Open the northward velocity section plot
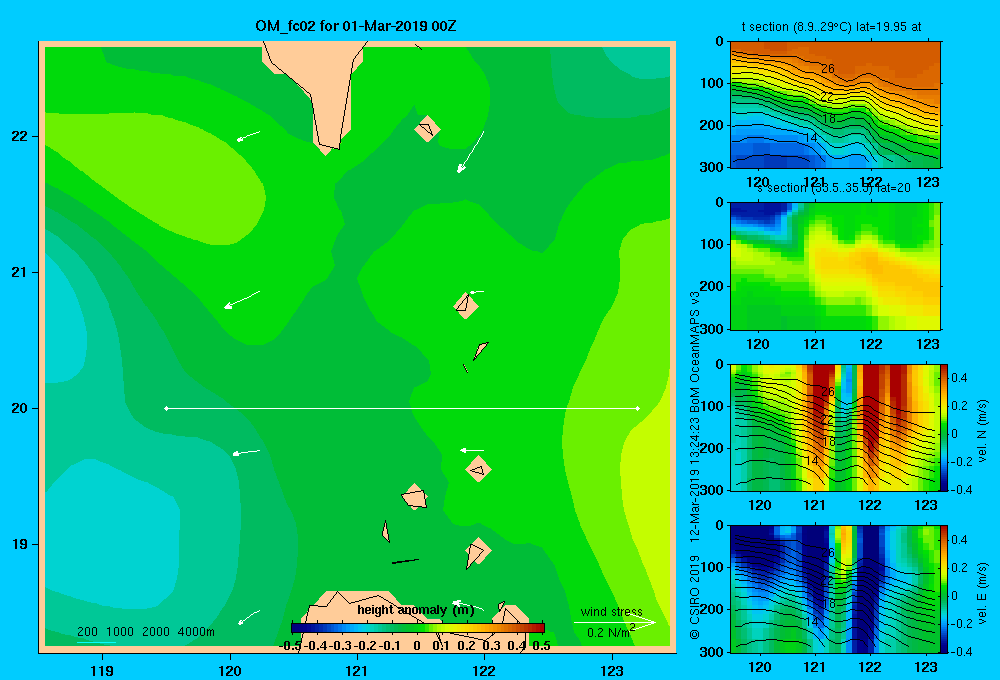Image resolution: width=1000 pixels, height=680 pixels. [x=834, y=427]
